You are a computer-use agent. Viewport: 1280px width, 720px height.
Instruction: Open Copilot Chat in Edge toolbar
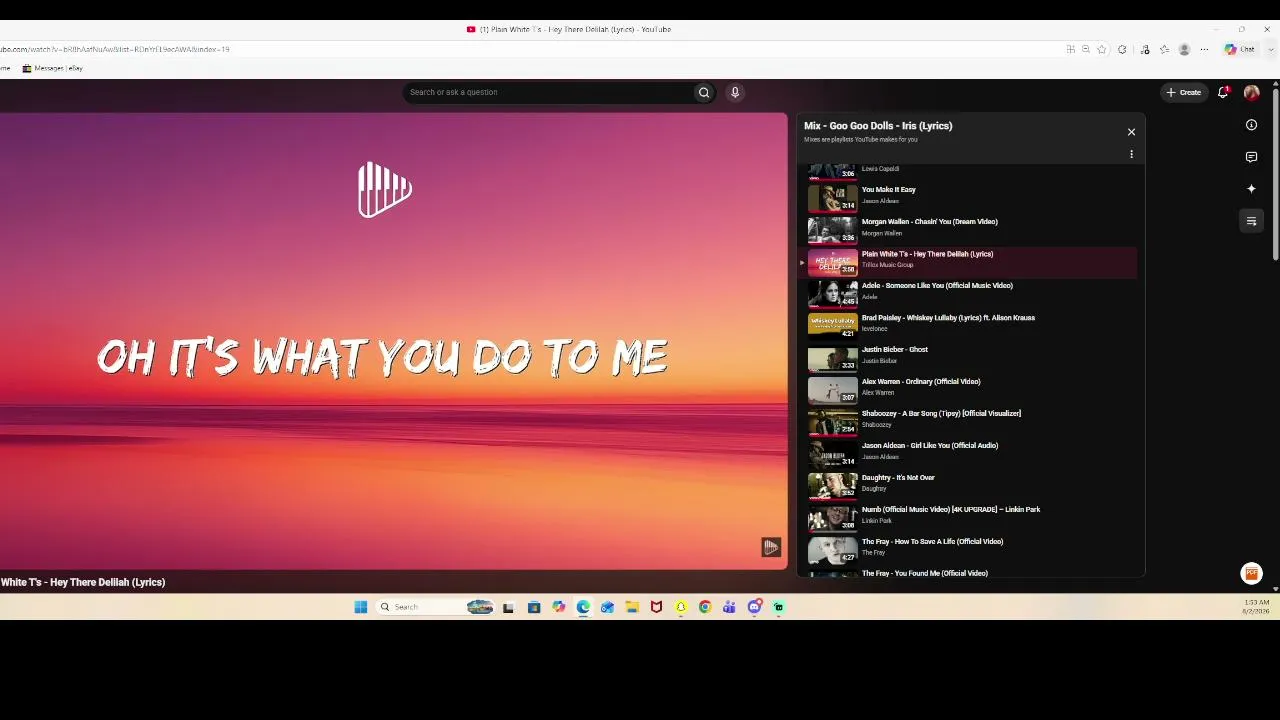[x=1240, y=49]
